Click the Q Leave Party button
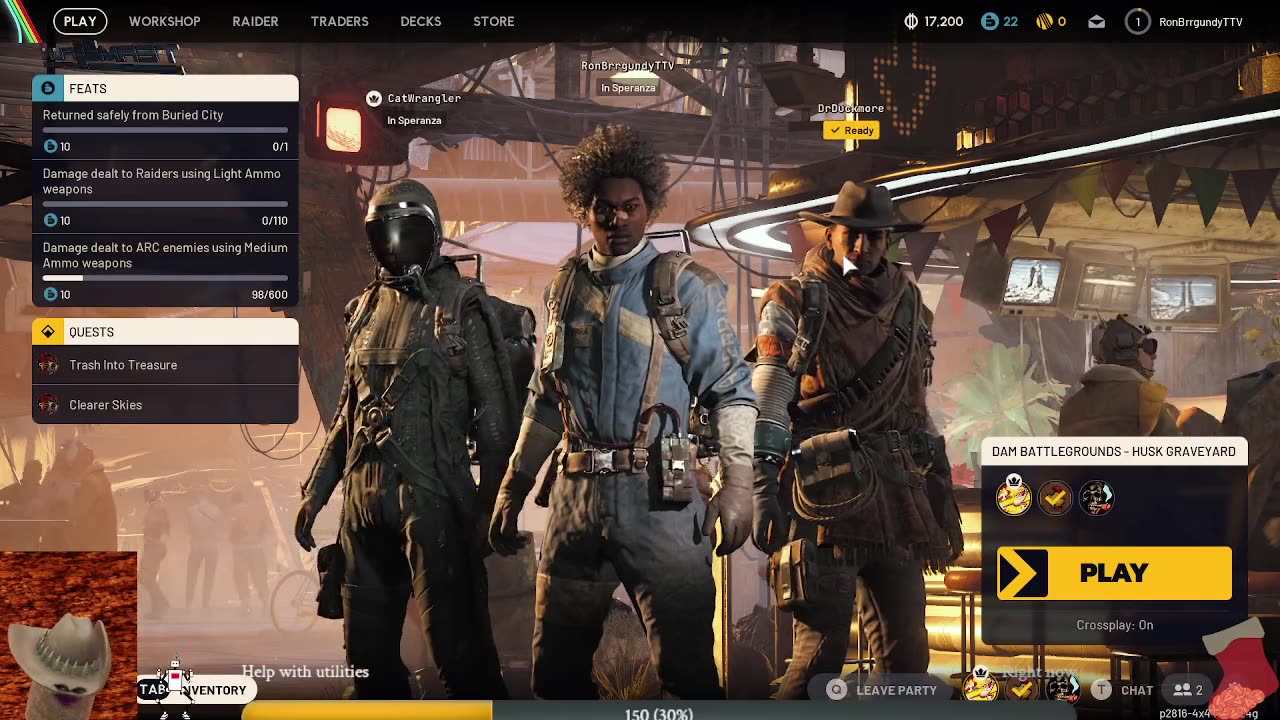1280x720 pixels. (883, 690)
